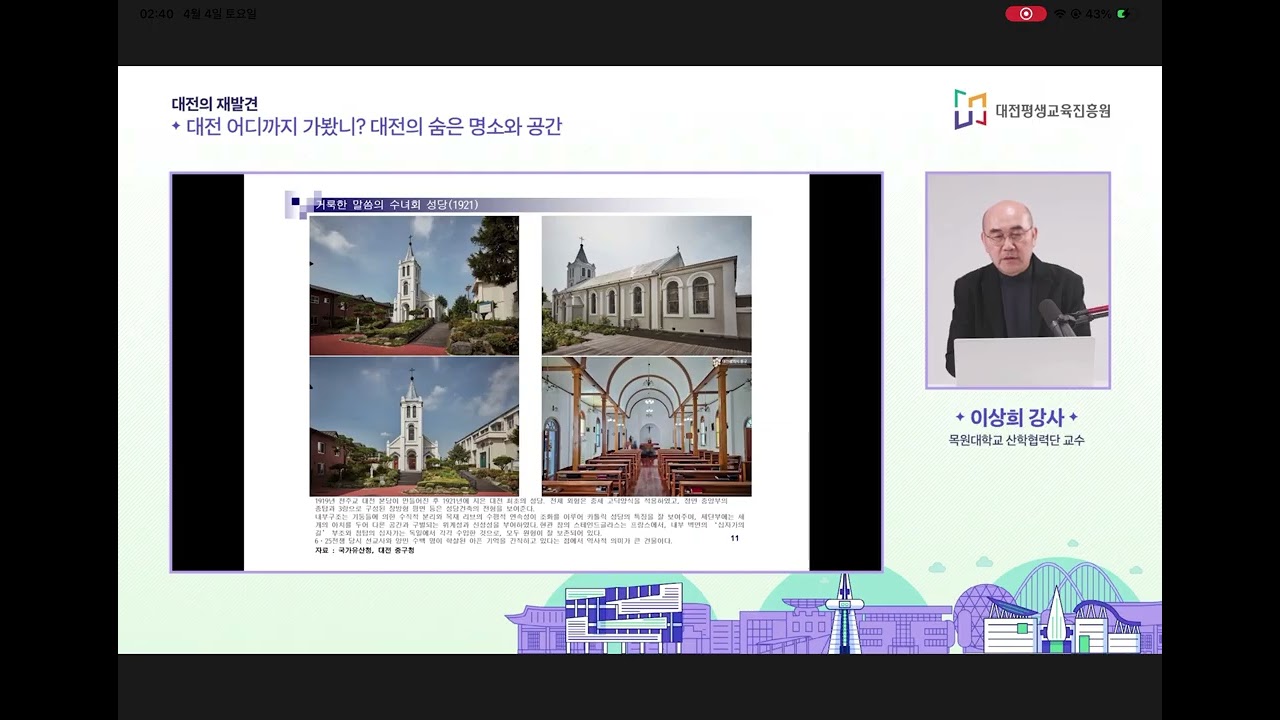This screenshot has height=720, width=1280.
Task: Click the lecturer webcam video frame
Action: tap(1018, 280)
